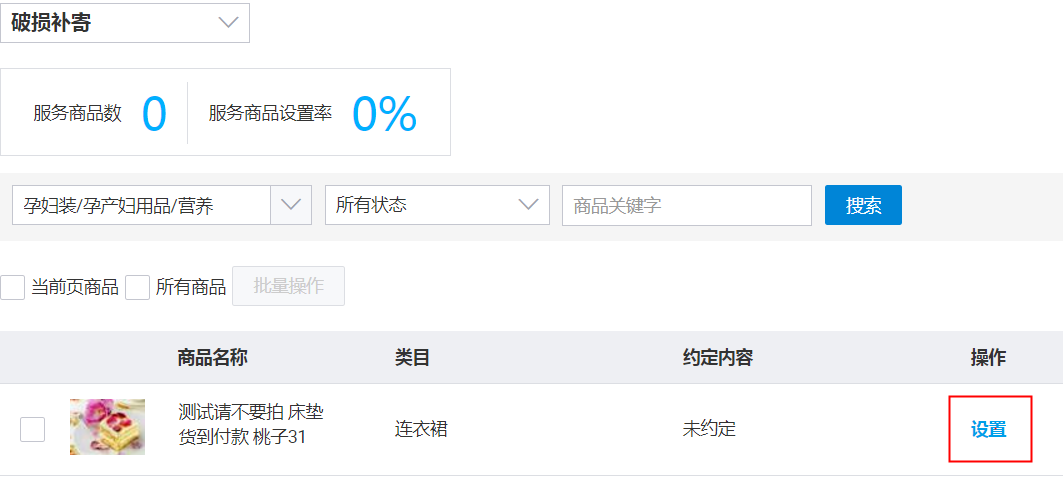Click the 批量操作 batch button
The height and width of the screenshot is (483, 1063).
[x=288, y=286]
